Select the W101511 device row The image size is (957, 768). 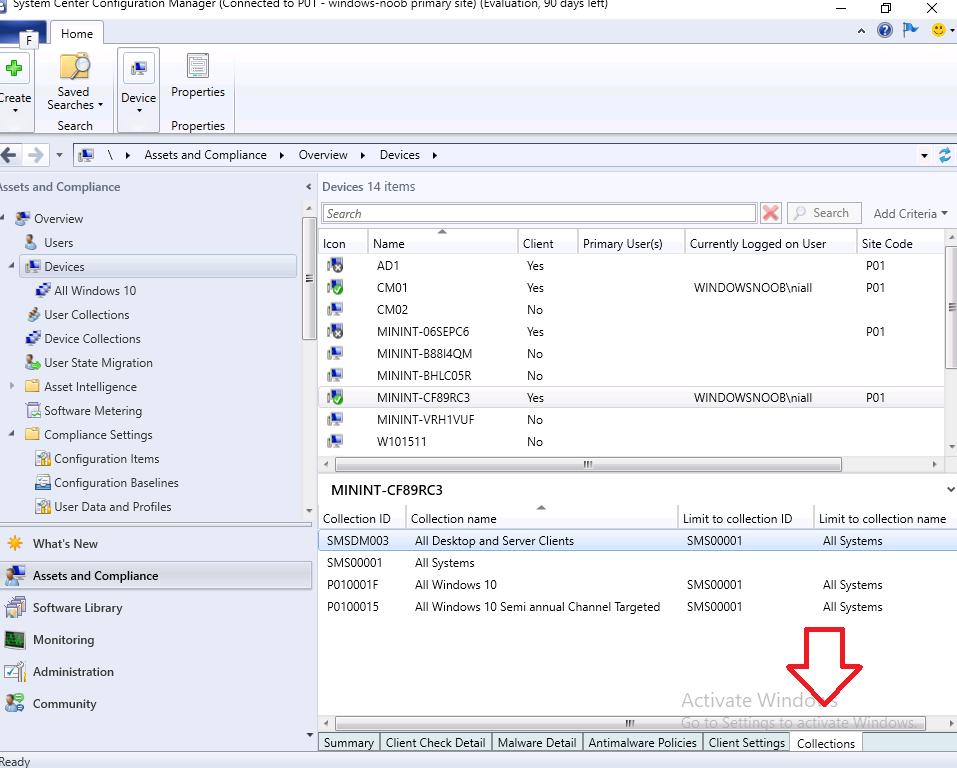pyautogui.click(x=632, y=441)
